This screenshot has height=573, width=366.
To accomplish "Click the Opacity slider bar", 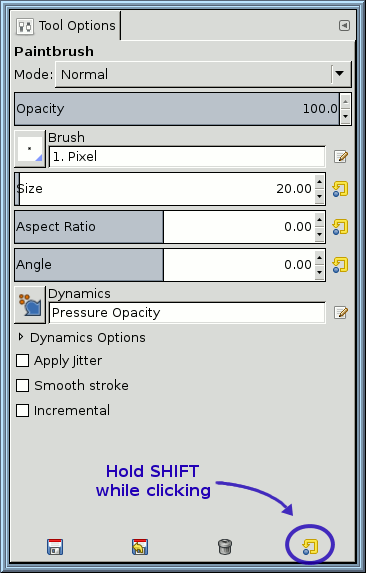I will (177, 109).
